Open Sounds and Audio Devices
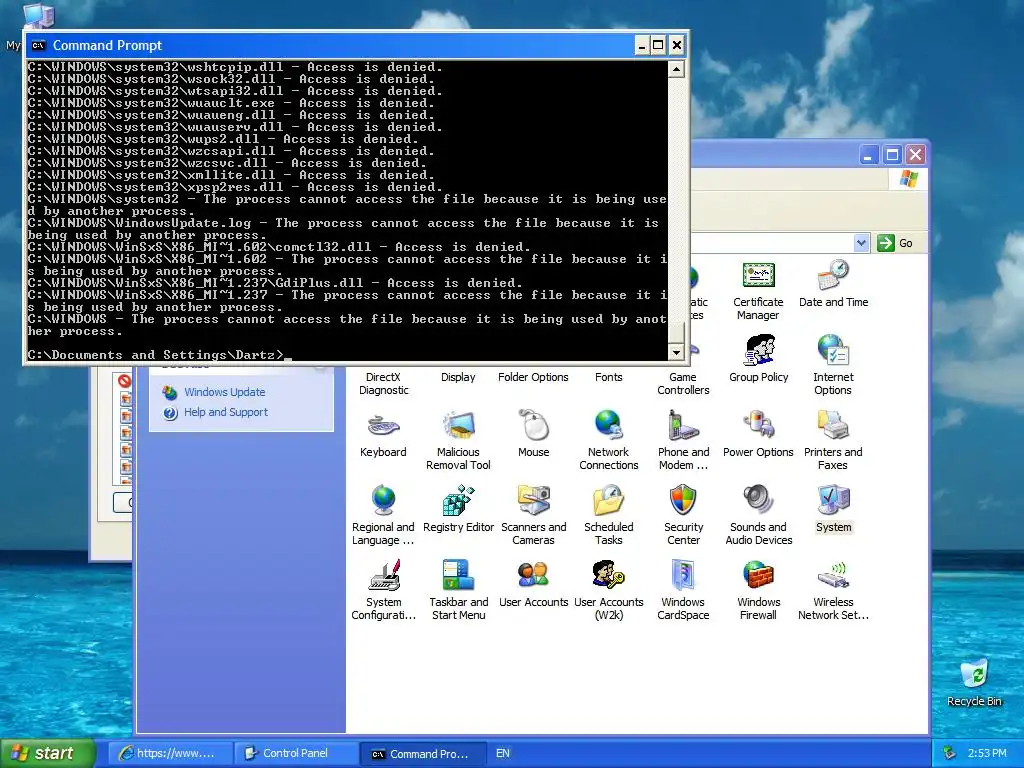 [758, 501]
